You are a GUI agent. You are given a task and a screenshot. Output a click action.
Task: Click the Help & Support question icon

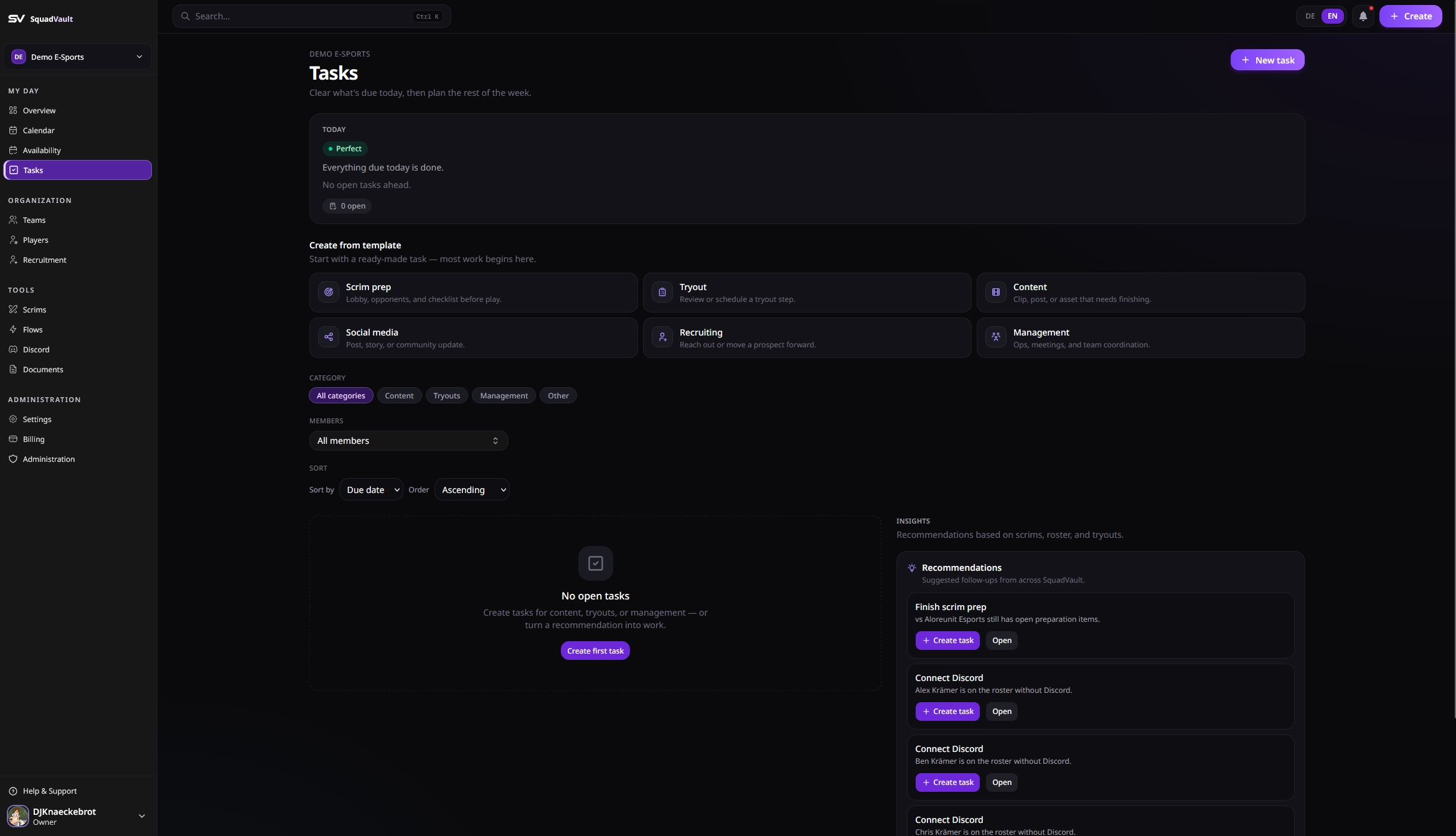click(x=13, y=791)
